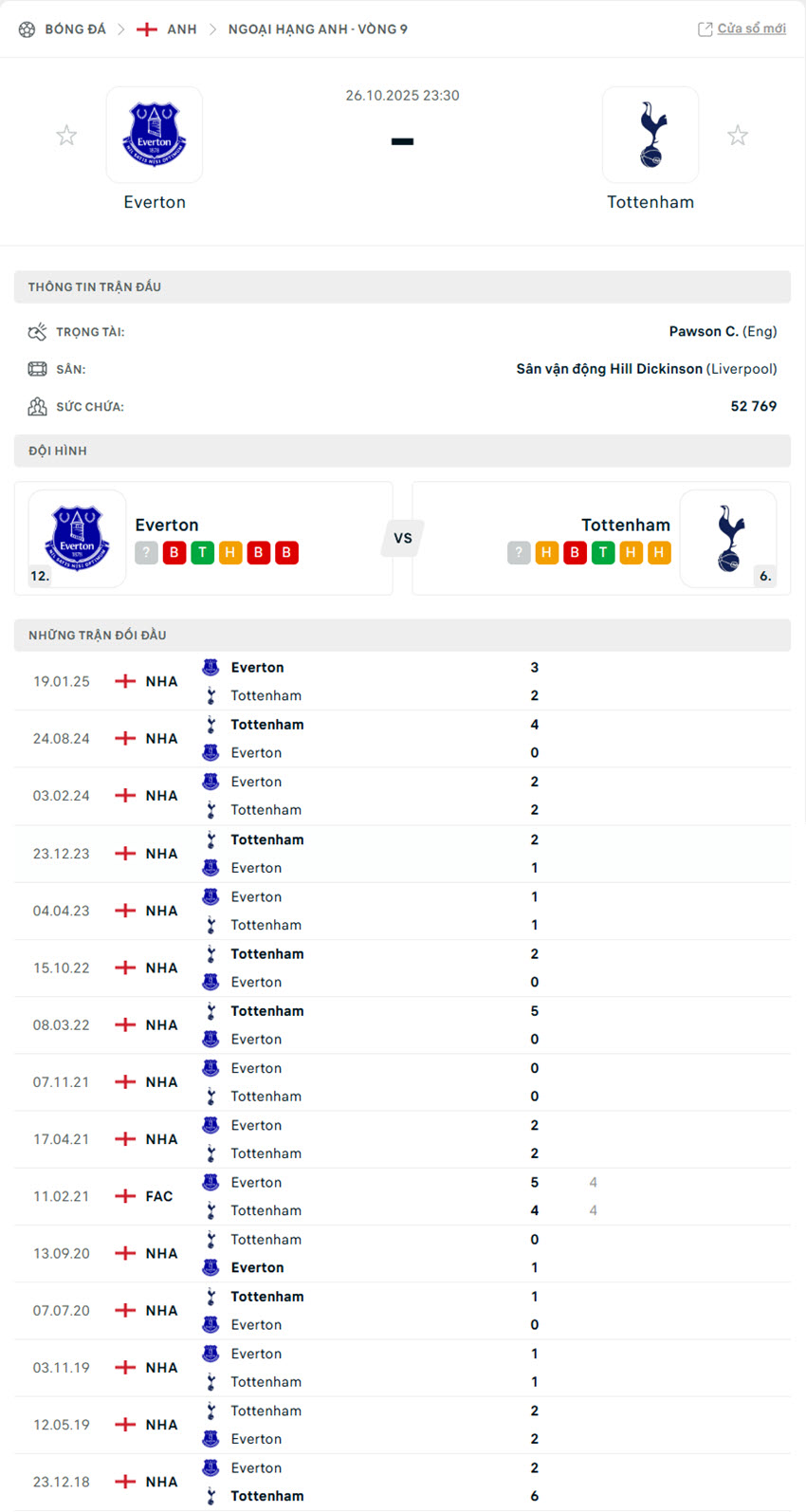The image size is (806, 1512).
Task: Click the FAC match flag from 11.02.21
Action: (x=124, y=1196)
